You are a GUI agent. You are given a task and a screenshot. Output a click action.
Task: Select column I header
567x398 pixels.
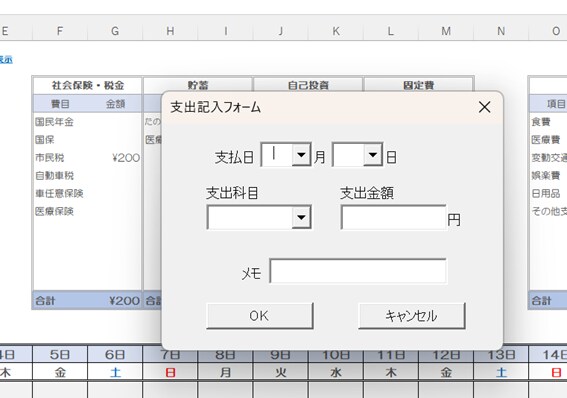(226, 31)
